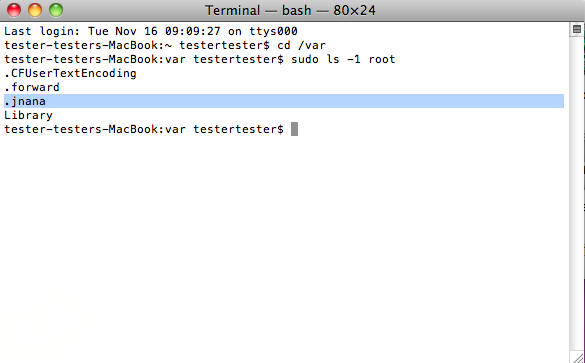Click the vertical scrollbar track
The width and height of the screenshot is (585, 363).
pyautogui.click(x=577, y=194)
